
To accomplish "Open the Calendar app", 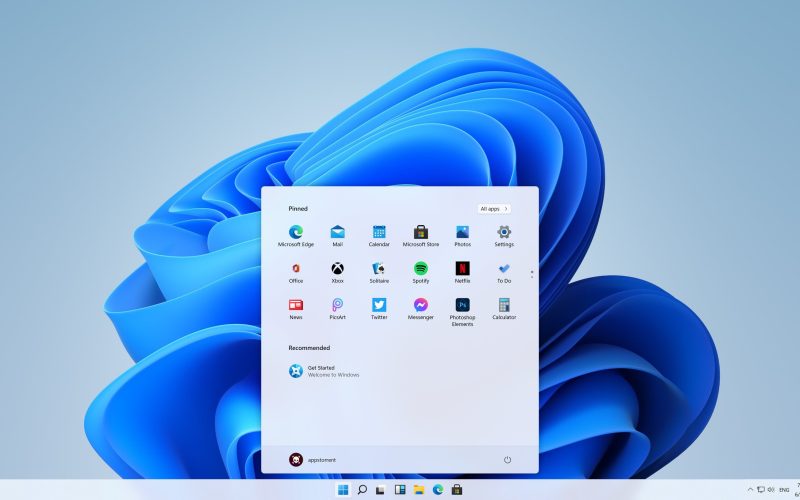I will click(x=379, y=236).
